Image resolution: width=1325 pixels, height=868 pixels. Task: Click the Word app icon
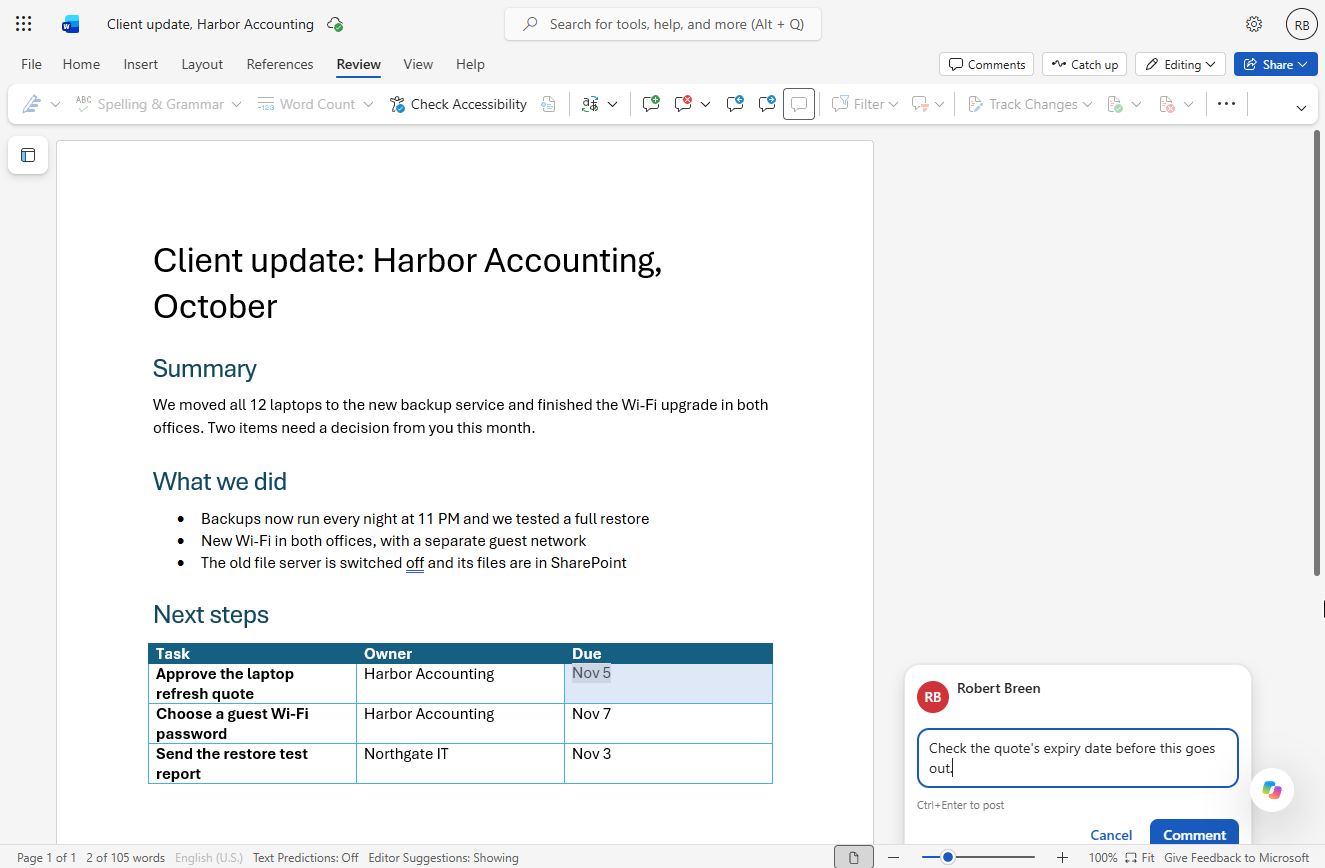[70, 24]
